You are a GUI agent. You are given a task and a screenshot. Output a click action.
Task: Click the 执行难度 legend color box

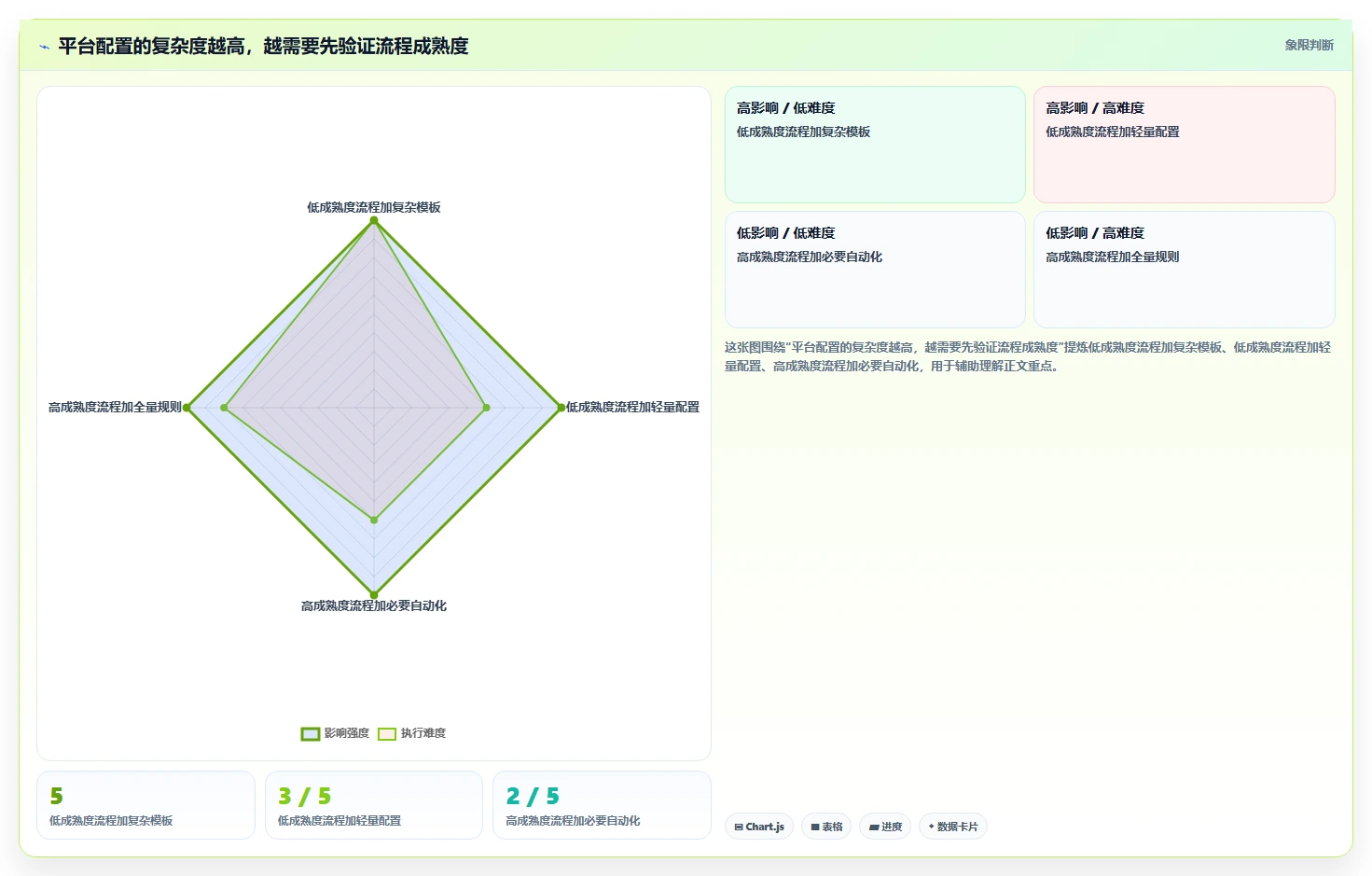(x=387, y=734)
